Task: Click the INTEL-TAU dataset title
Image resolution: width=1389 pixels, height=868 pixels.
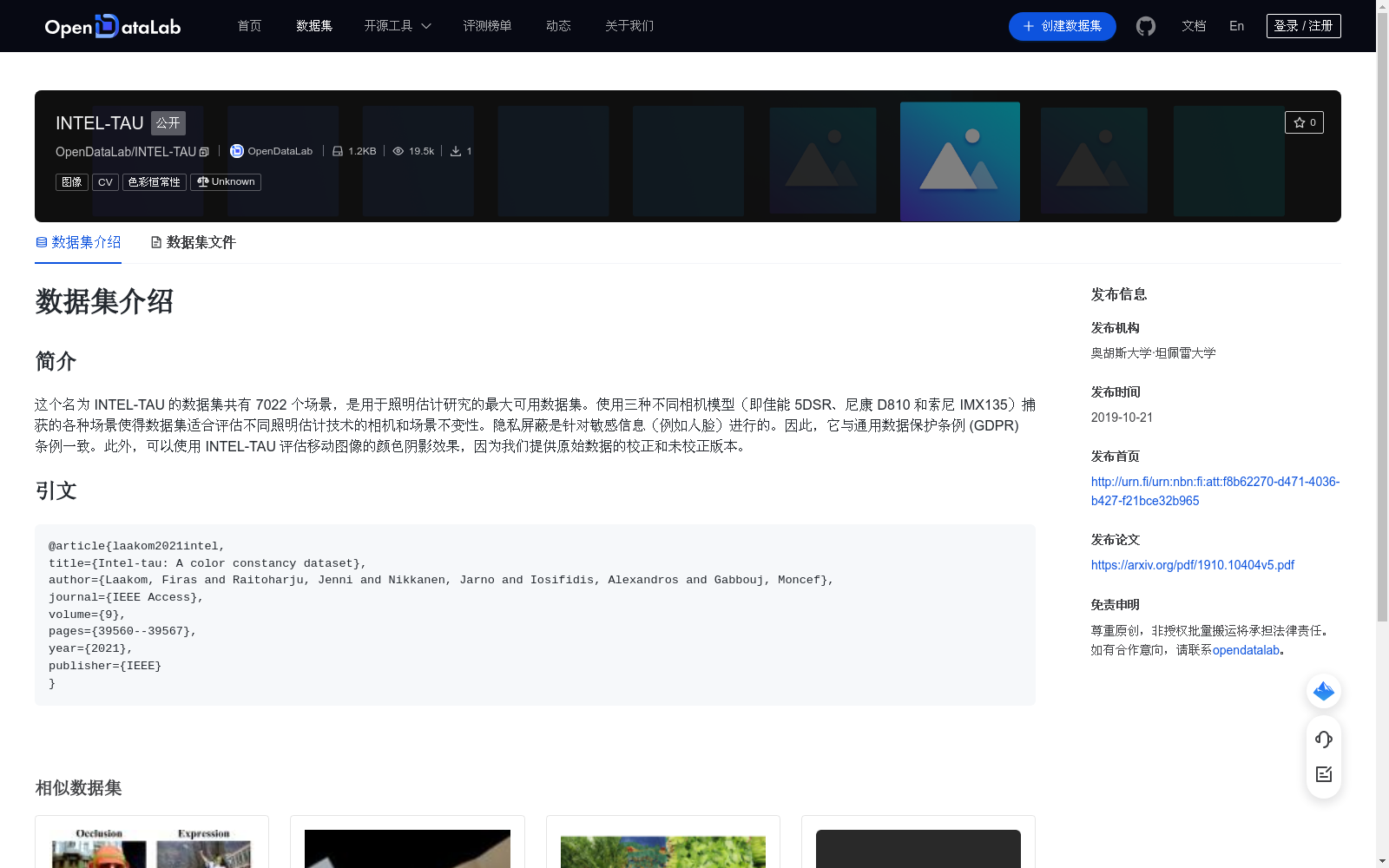Action: 99,123
